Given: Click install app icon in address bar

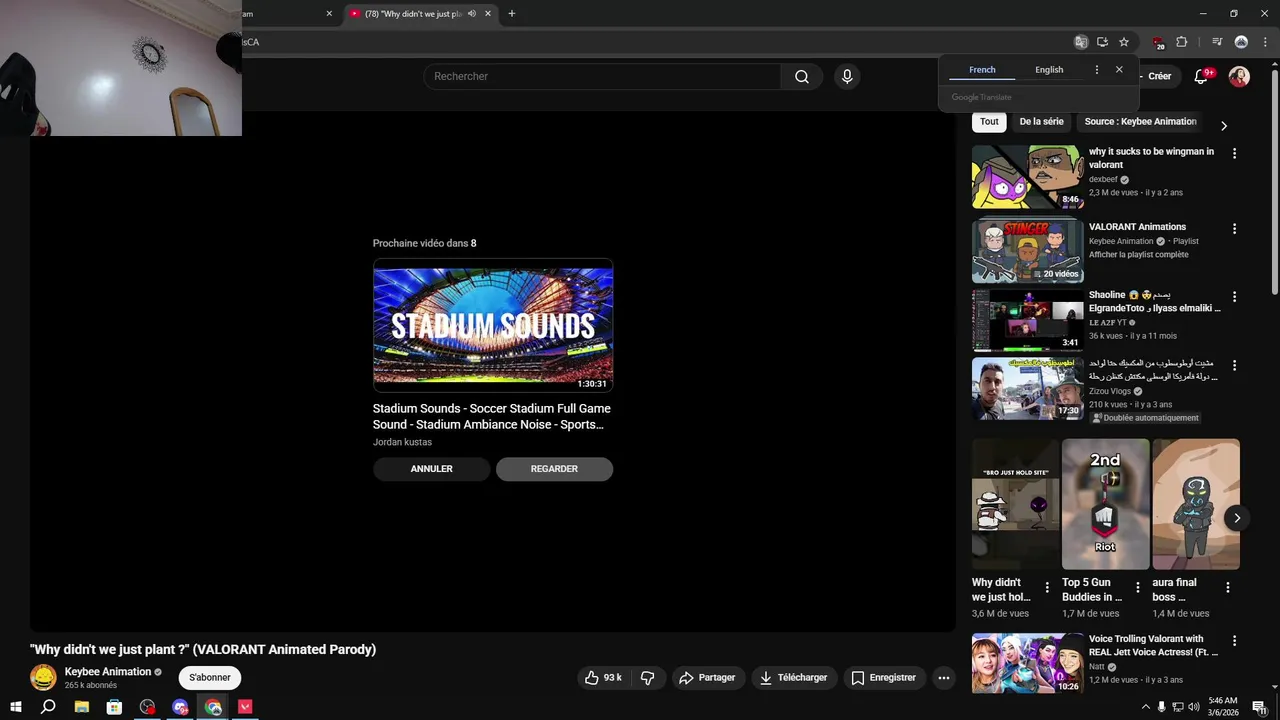Looking at the screenshot, I should (x=1102, y=42).
